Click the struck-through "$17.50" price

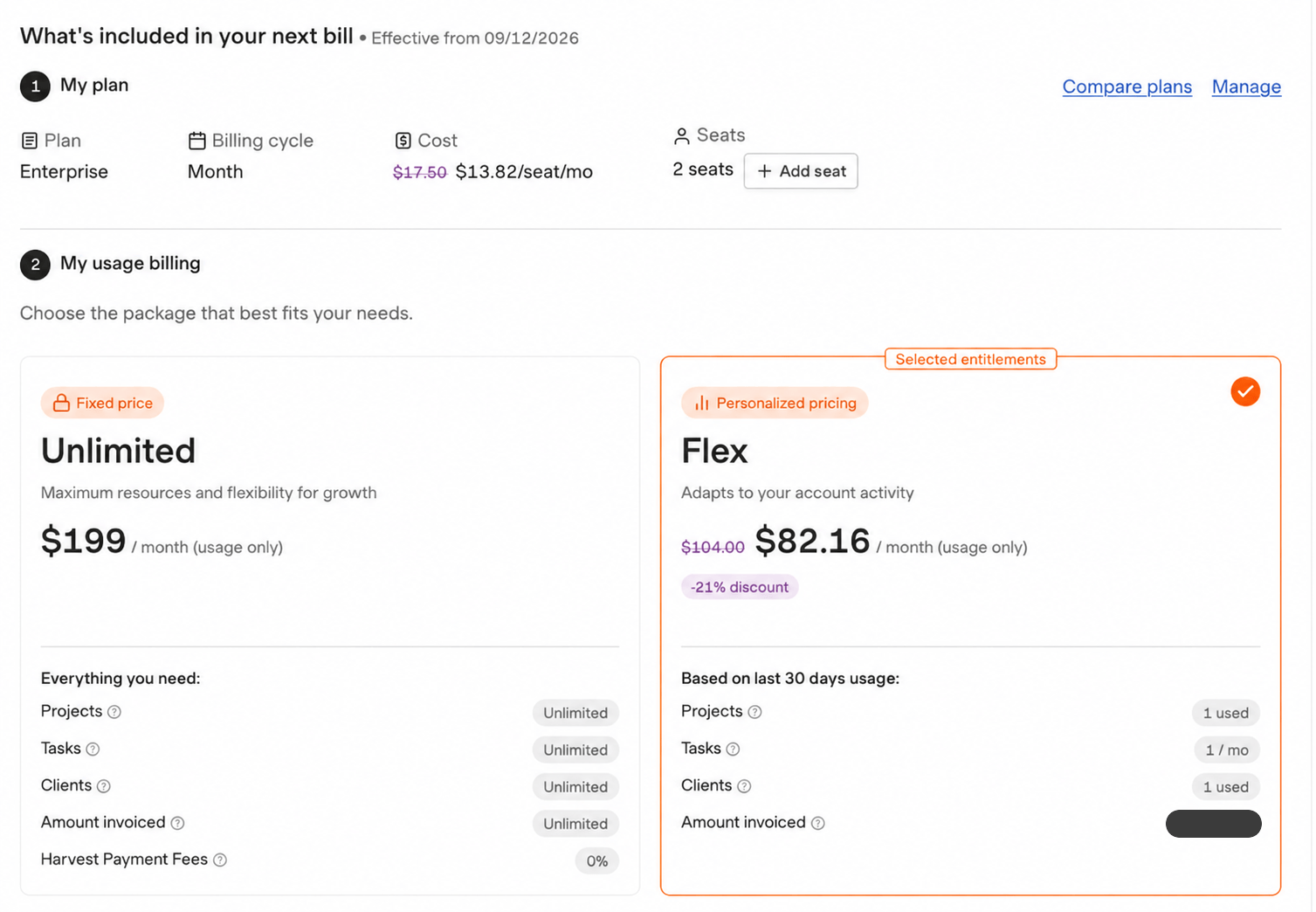click(x=420, y=172)
